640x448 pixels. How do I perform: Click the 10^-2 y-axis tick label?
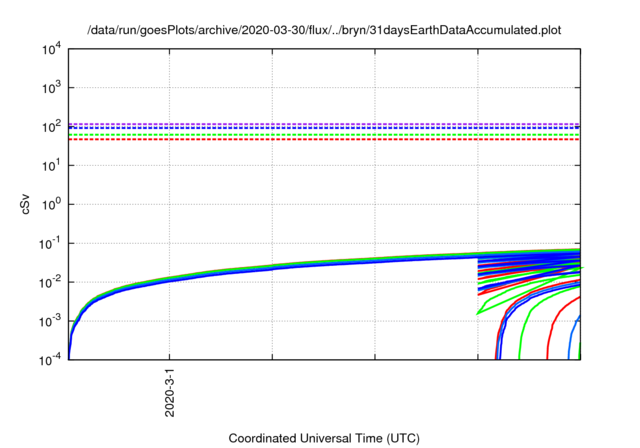(x=51, y=282)
